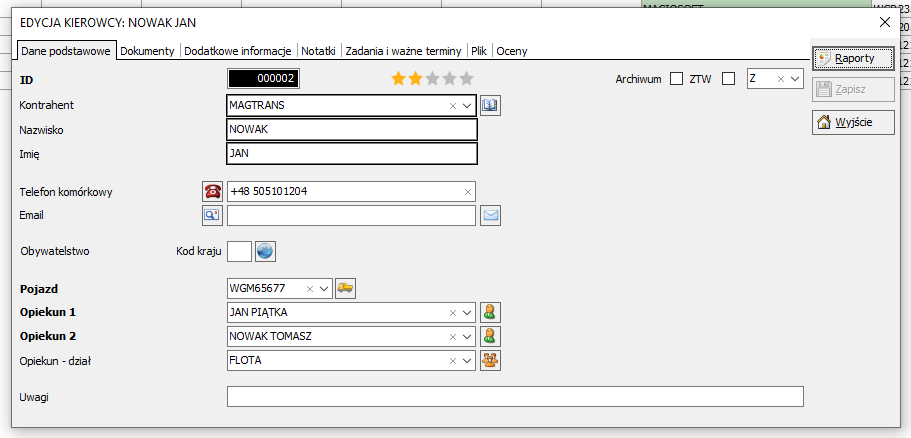Open the country globe icon
Image resolution: width=911 pixels, height=438 pixels.
click(265, 251)
